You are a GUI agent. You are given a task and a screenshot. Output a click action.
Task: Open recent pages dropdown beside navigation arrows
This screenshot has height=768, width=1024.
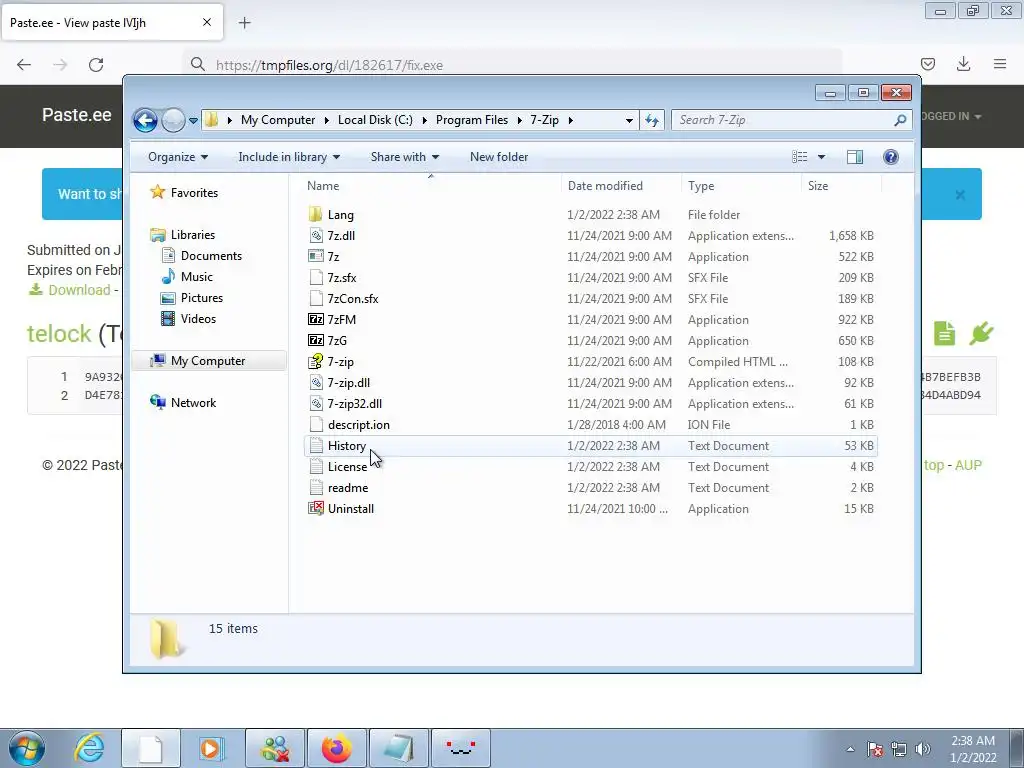point(193,121)
